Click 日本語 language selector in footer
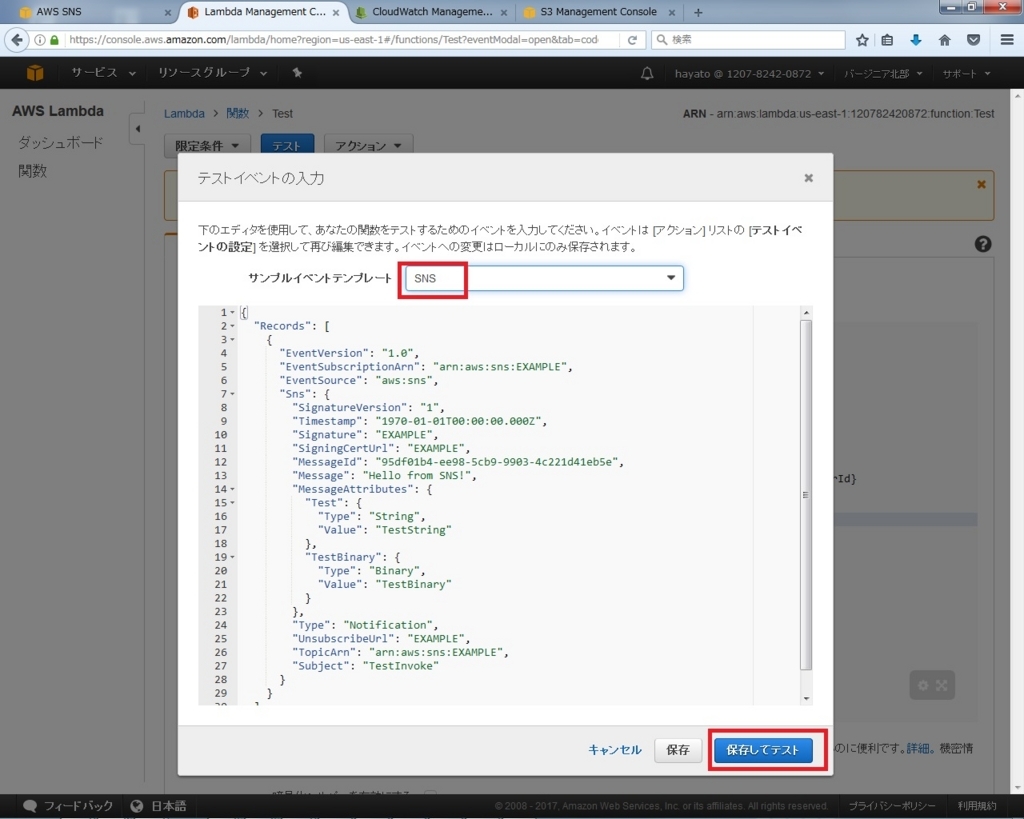 [158, 806]
